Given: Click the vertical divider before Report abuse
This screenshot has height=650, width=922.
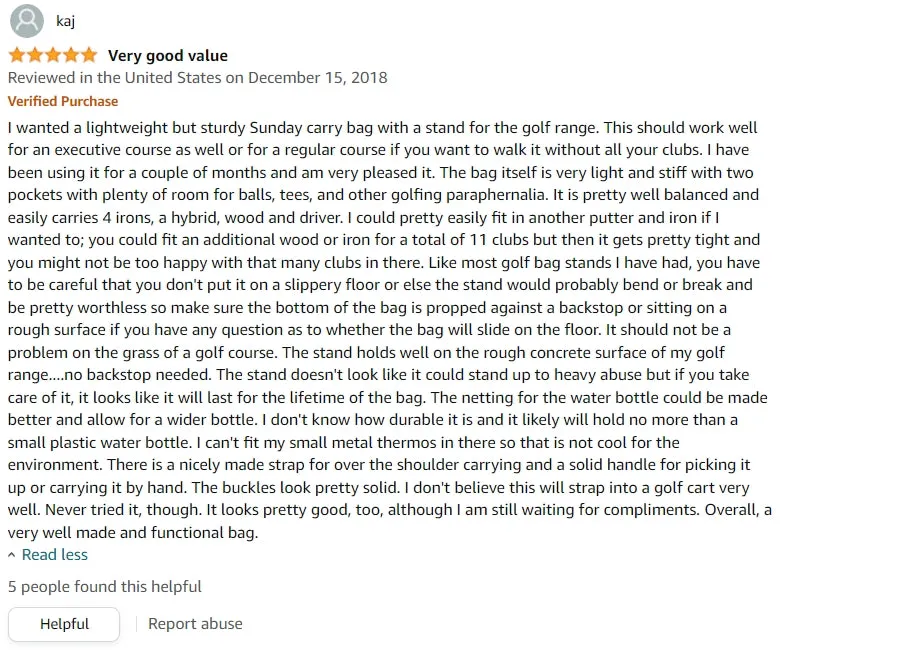Looking at the screenshot, I should pyautogui.click(x=136, y=624).
